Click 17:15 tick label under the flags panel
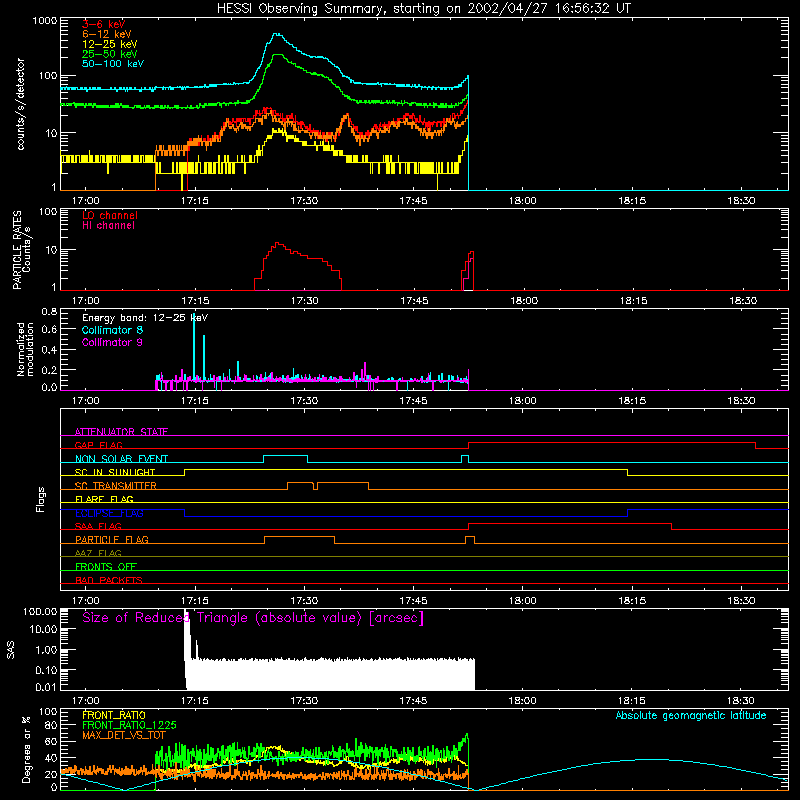The width and height of the screenshot is (800, 800). pos(195,601)
